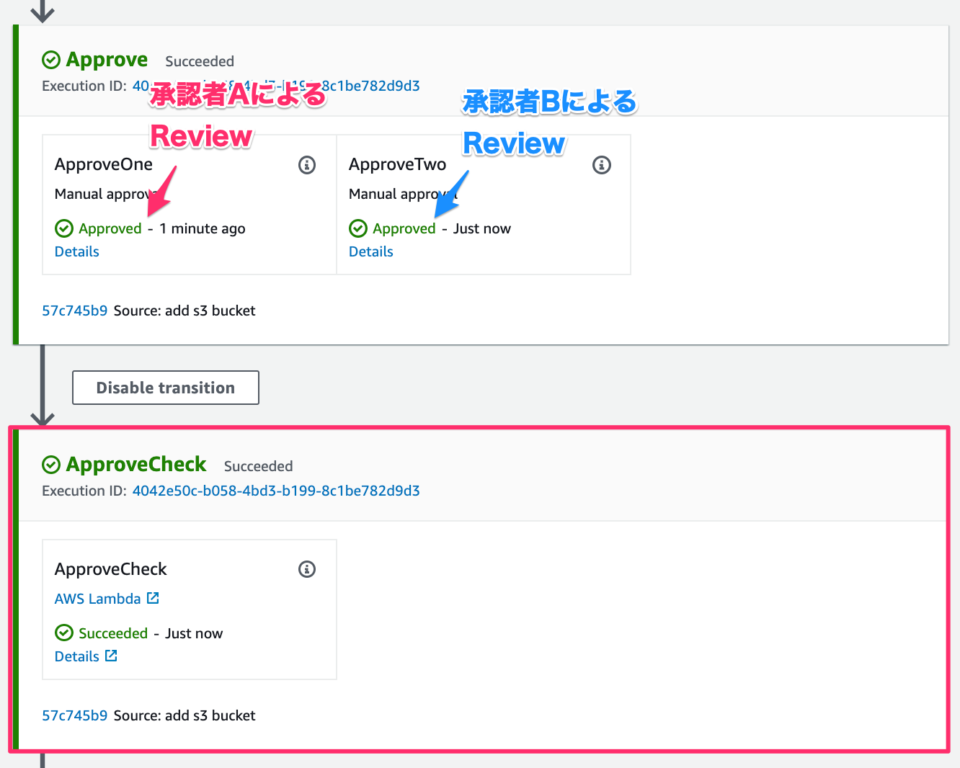
Task: Open Execution ID link in ApproveCheck stage
Action: click(275, 491)
